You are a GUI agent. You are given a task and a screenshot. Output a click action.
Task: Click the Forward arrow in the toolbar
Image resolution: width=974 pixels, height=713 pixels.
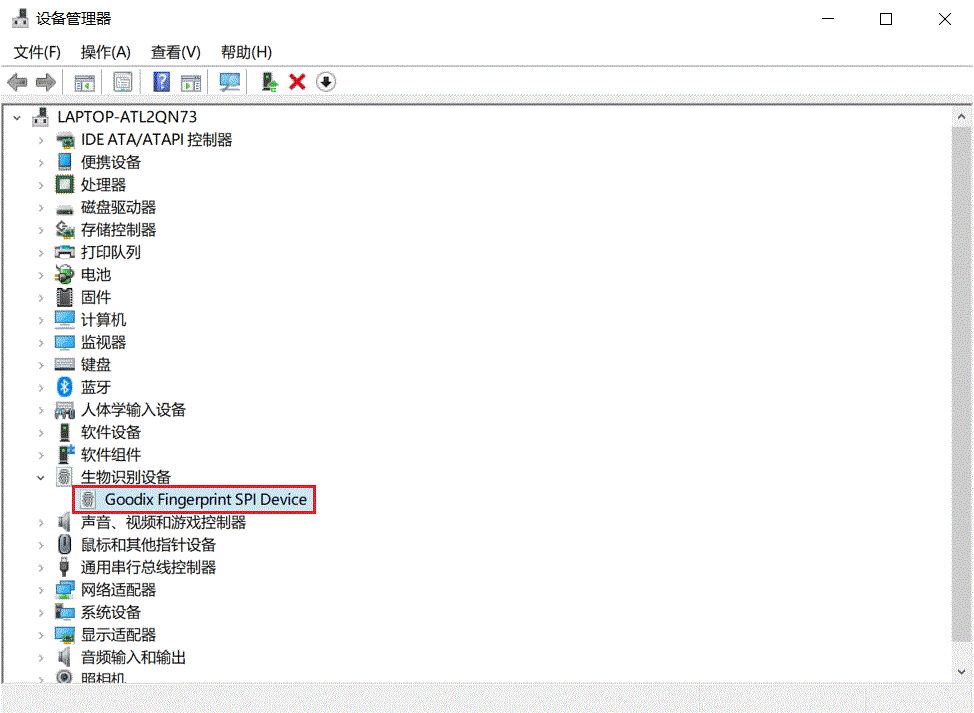click(x=46, y=82)
